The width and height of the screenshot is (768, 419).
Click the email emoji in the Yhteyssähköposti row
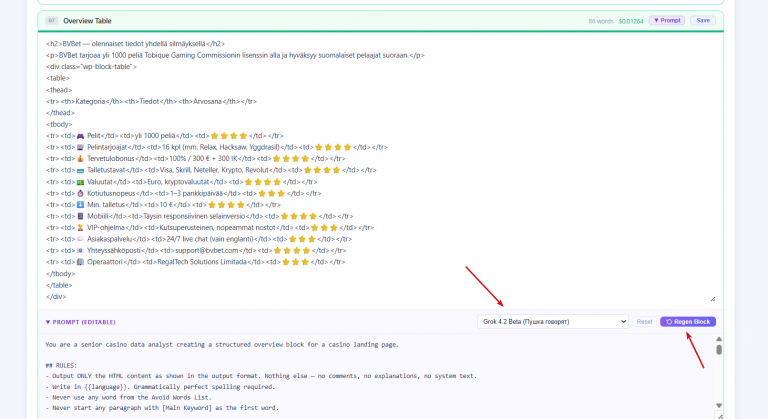coord(80,250)
